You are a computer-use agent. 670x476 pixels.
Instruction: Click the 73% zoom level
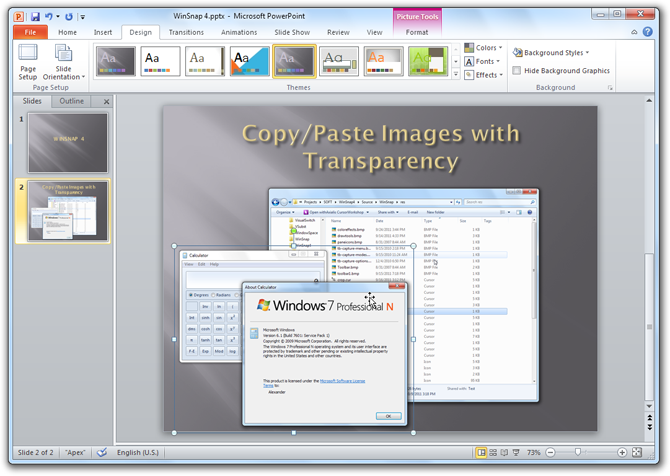pos(533,452)
